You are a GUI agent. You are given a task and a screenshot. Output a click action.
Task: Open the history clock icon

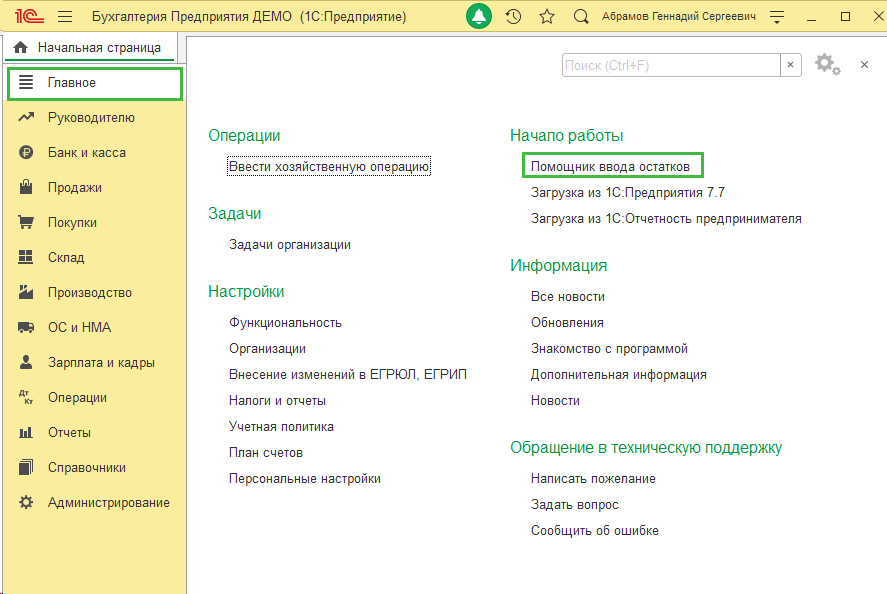click(513, 16)
